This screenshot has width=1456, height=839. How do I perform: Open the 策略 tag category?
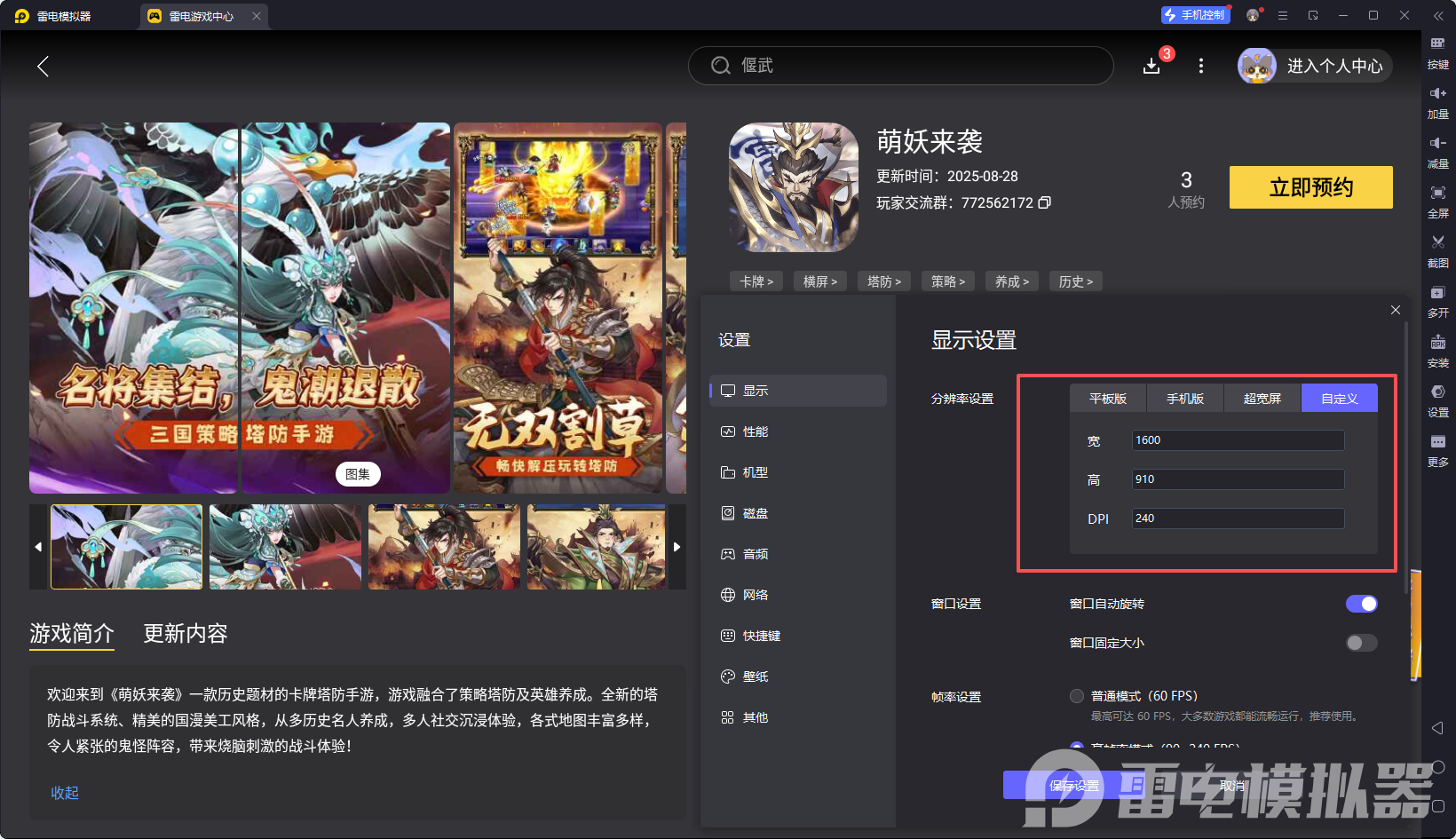tap(948, 281)
